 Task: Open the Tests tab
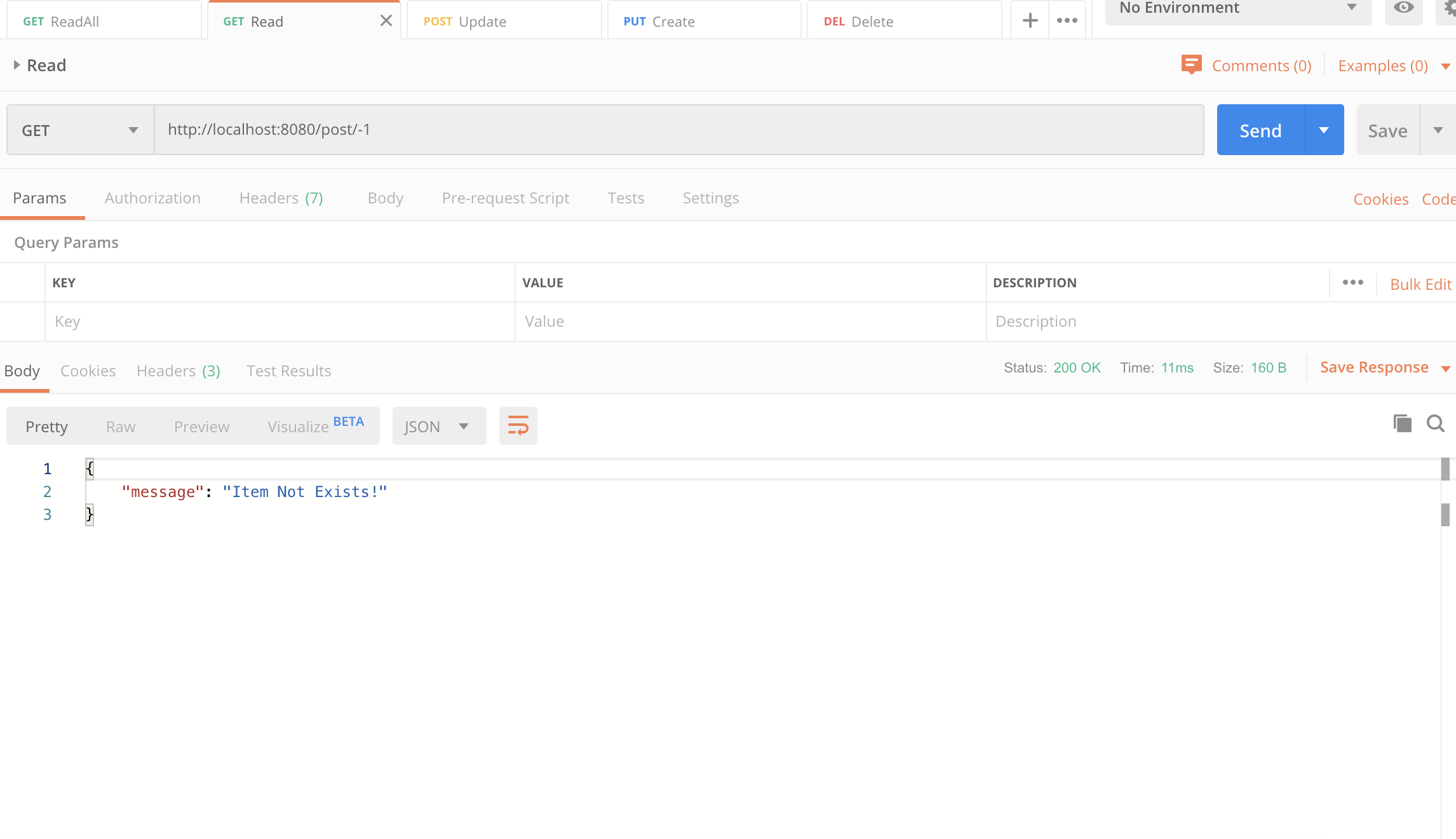coord(626,198)
